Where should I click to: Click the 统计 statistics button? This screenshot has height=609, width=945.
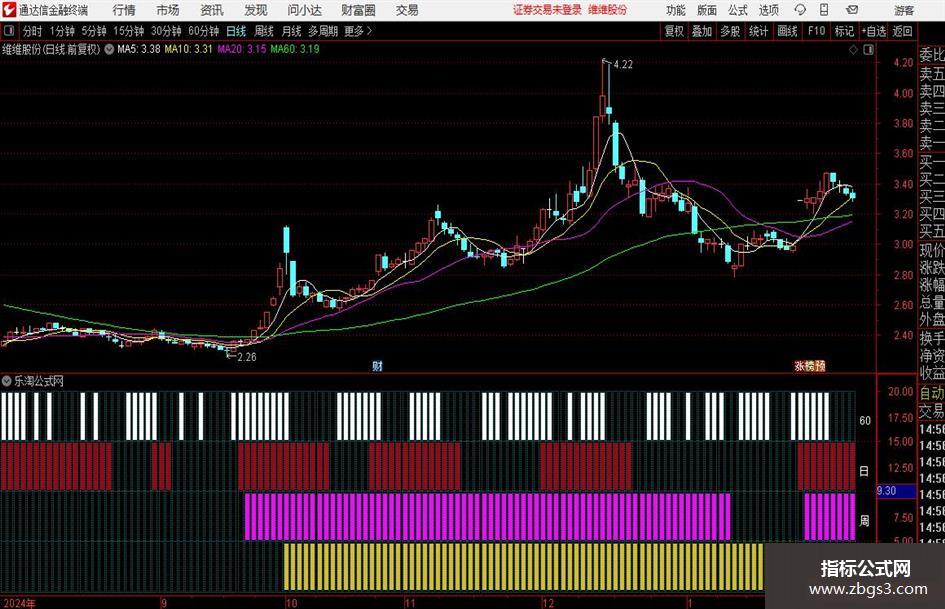pyautogui.click(x=759, y=31)
